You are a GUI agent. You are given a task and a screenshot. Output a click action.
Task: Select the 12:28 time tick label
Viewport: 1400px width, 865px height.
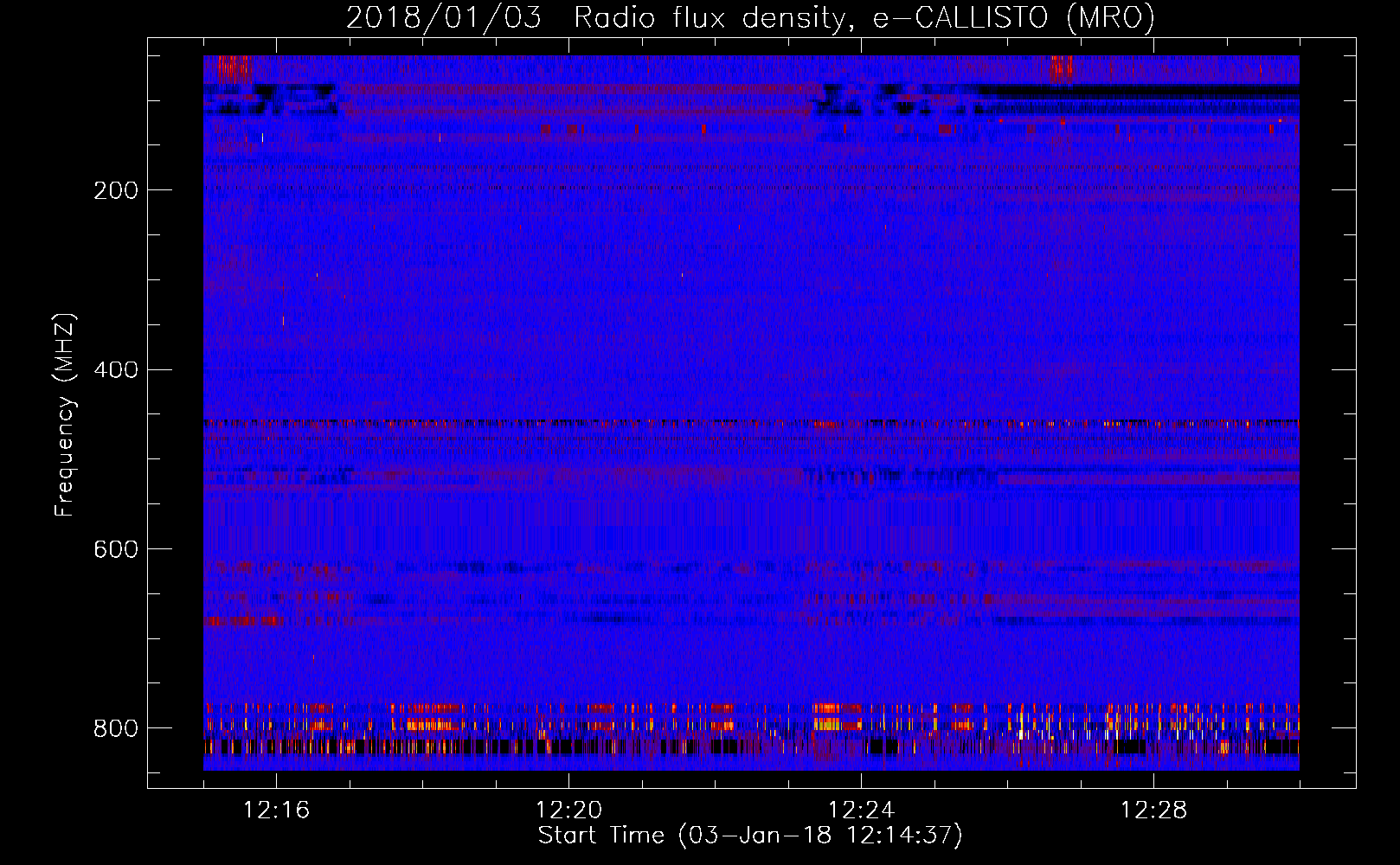coord(1154,811)
